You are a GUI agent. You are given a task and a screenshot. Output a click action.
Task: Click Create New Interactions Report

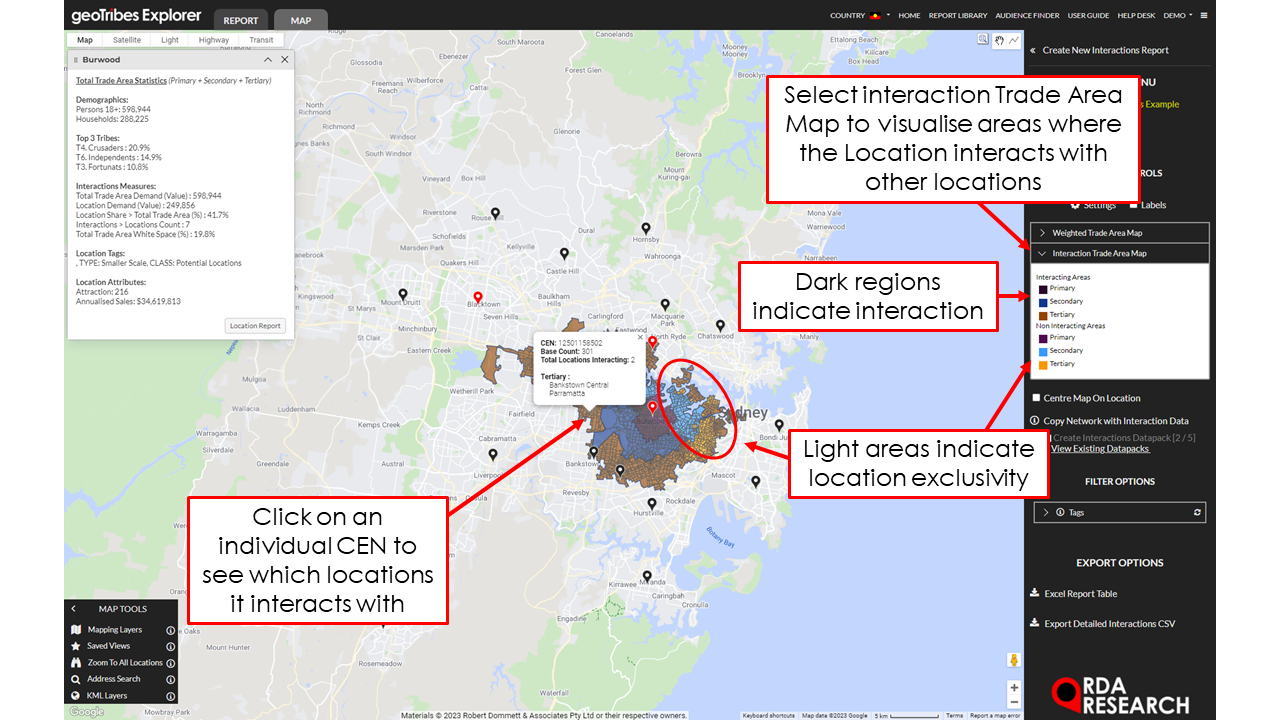click(x=1105, y=50)
